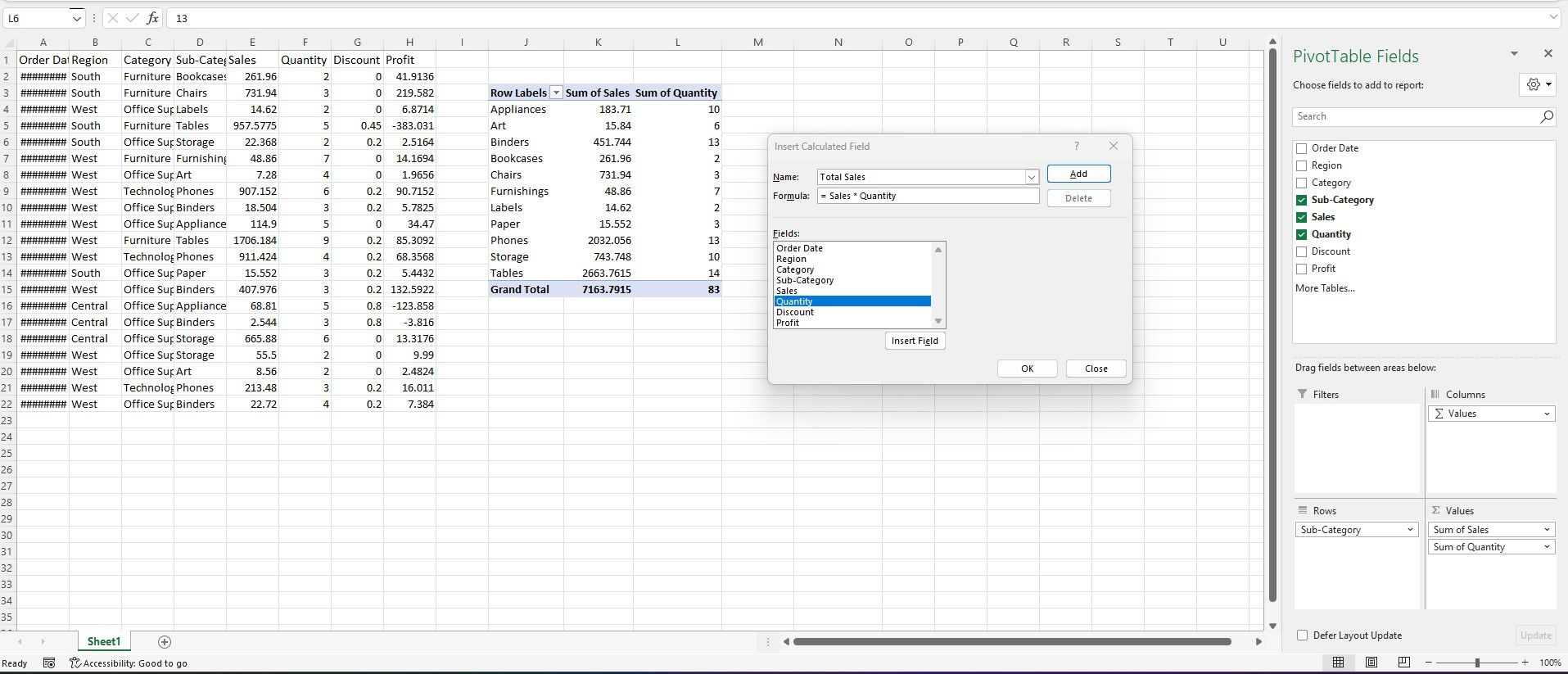
Task: Switch to Page Layout view icon
Action: (1371, 663)
